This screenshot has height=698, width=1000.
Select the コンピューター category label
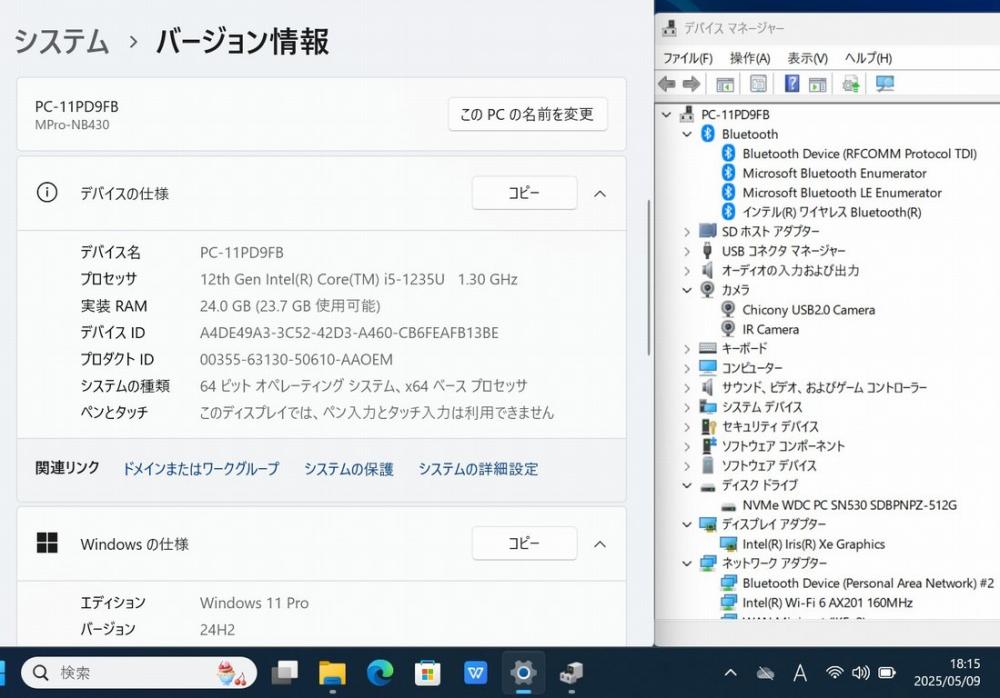tap(752, 368)
